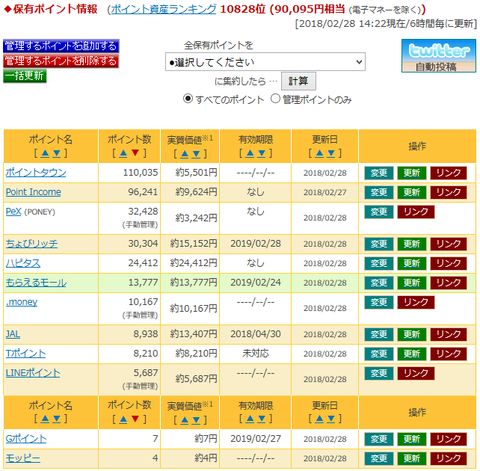480x471 pixels.
Task: Open モッピー link
Action: coord(23,458)
